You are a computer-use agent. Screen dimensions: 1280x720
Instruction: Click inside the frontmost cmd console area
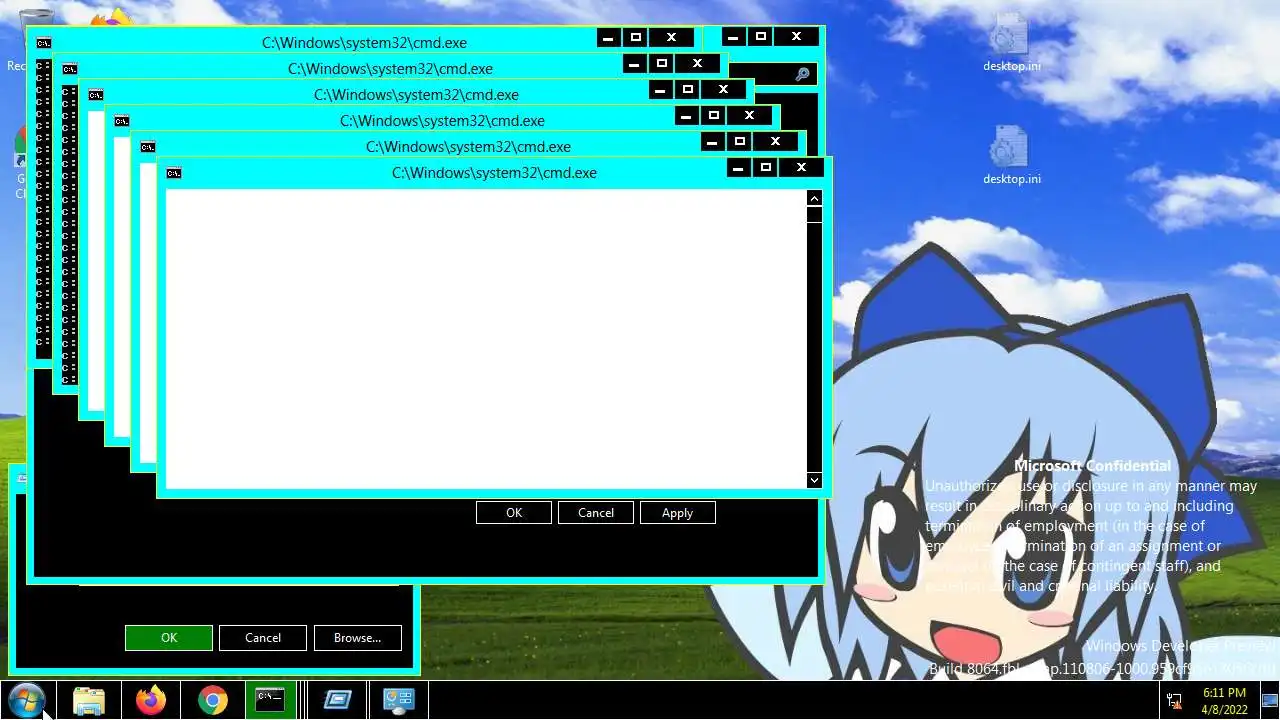pyautogui.click(x=485, y=338)
